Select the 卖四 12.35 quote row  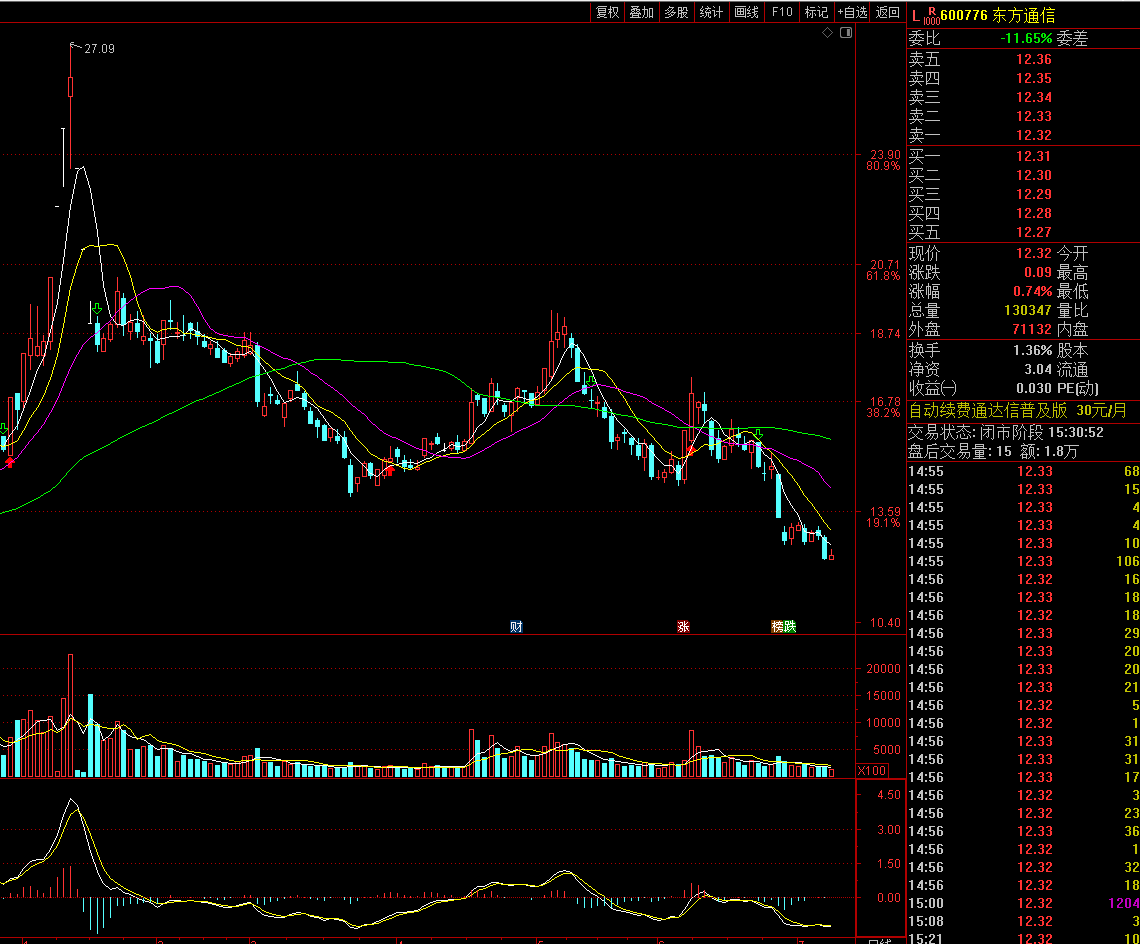(1023, 79)
